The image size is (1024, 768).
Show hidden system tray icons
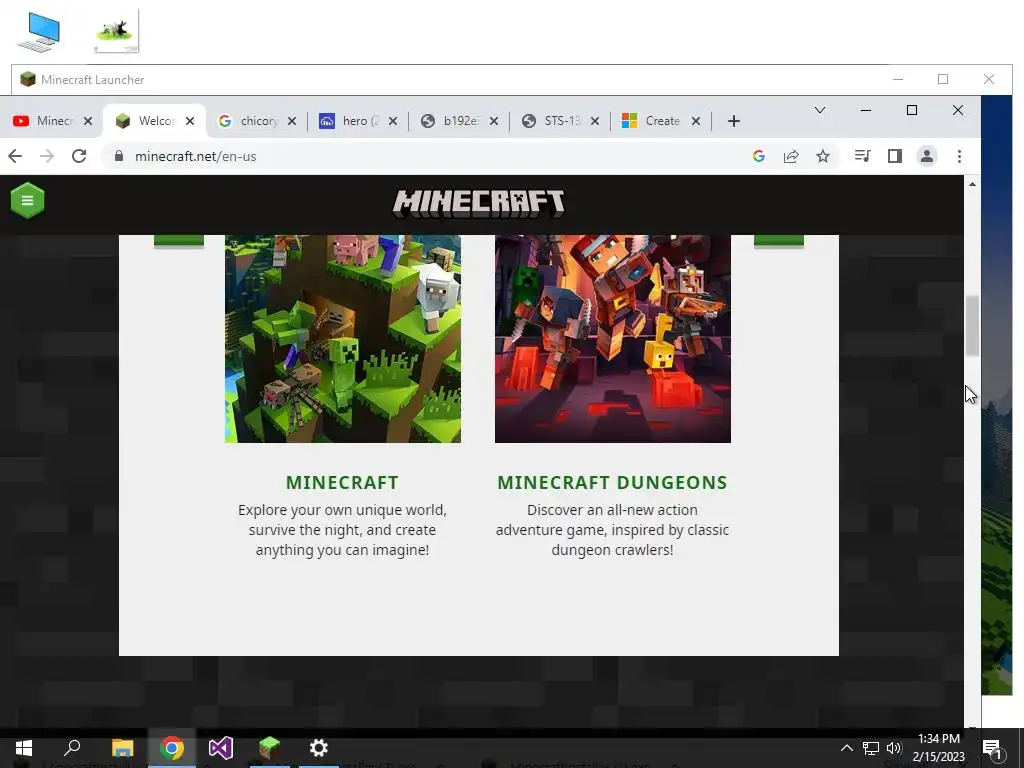[846, 748]
